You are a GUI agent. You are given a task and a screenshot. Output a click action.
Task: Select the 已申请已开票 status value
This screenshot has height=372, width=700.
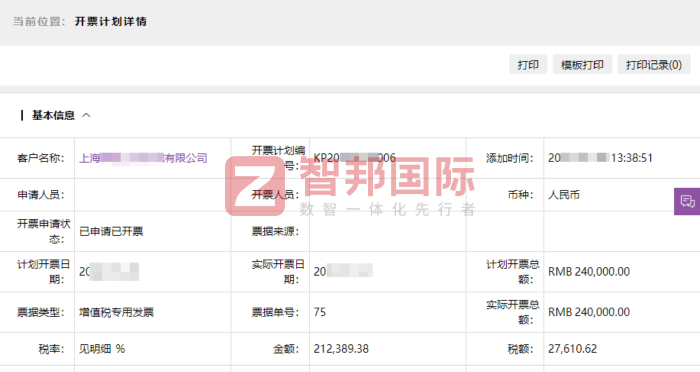coord(111,231)
